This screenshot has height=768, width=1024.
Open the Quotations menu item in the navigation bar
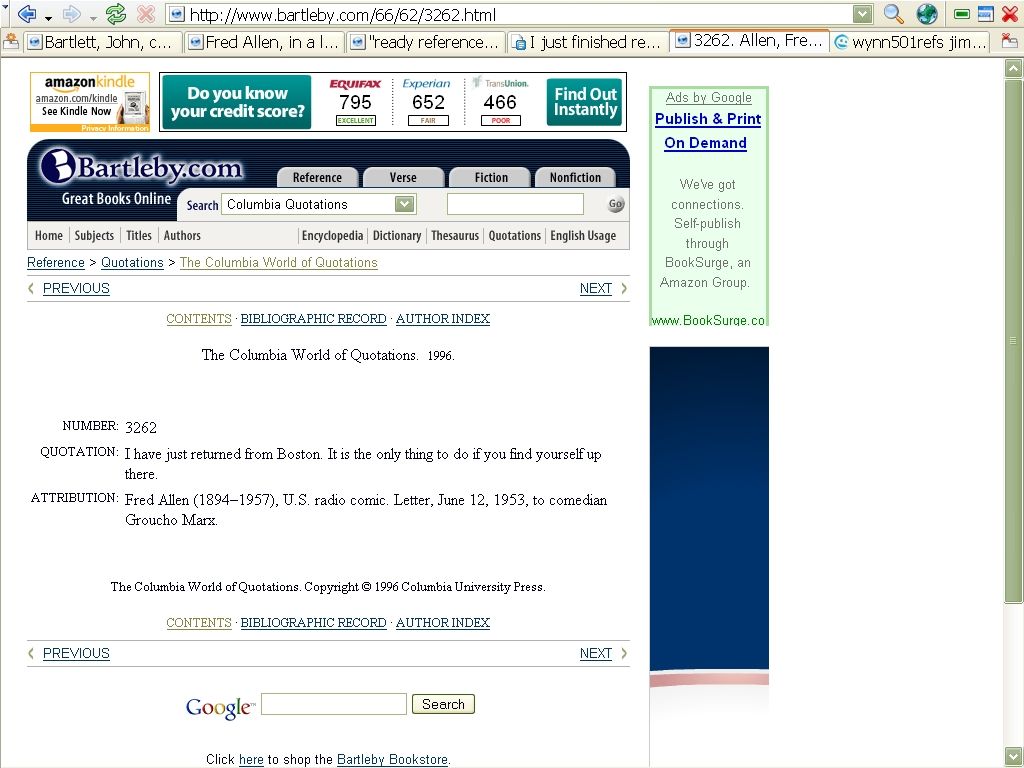click(514, 235)
